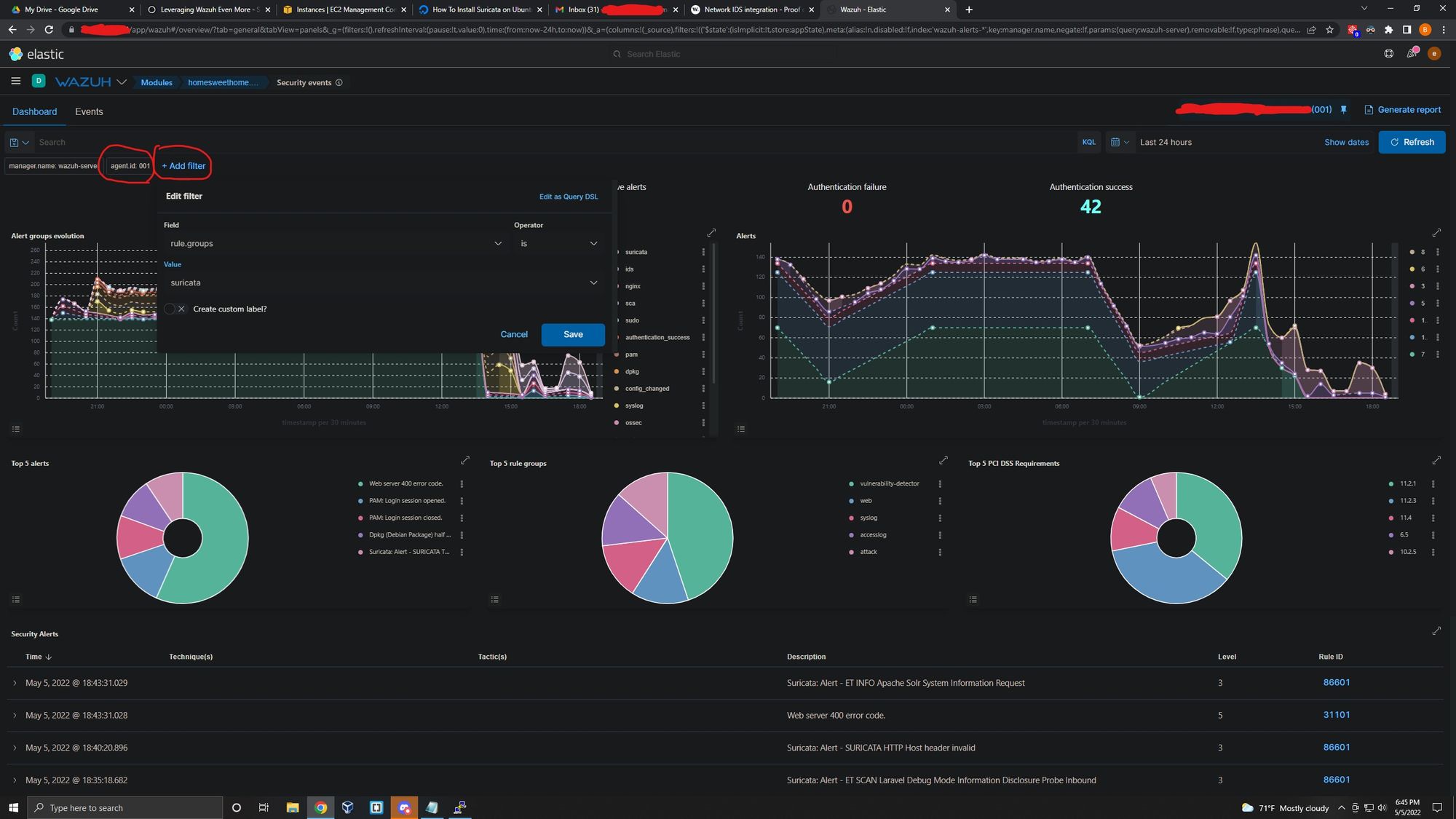
Task: Expand the Top 5 alerts panel
Action: 465,460
